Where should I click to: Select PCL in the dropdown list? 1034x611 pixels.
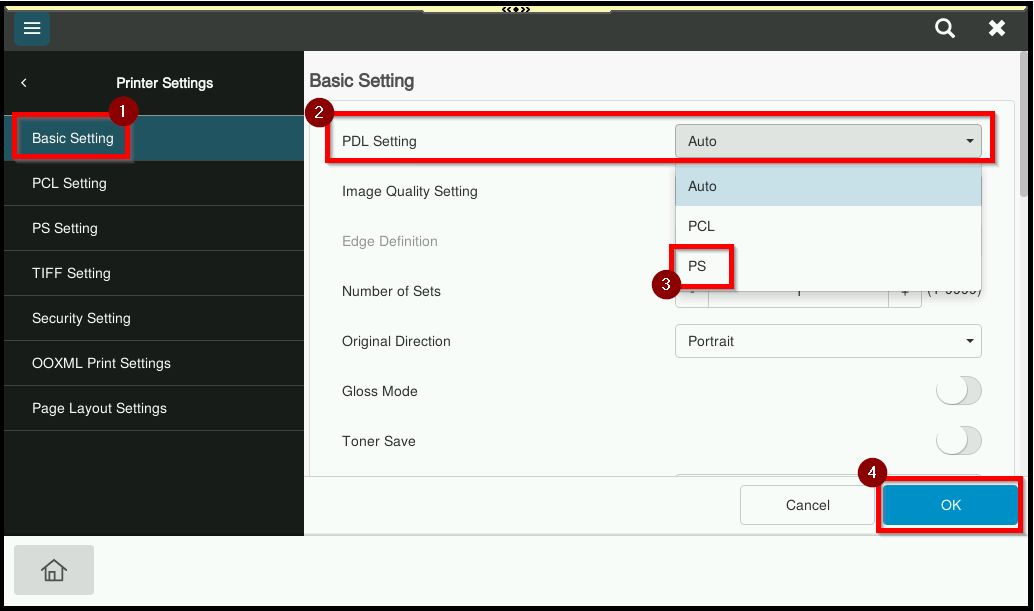coord(702,226)
